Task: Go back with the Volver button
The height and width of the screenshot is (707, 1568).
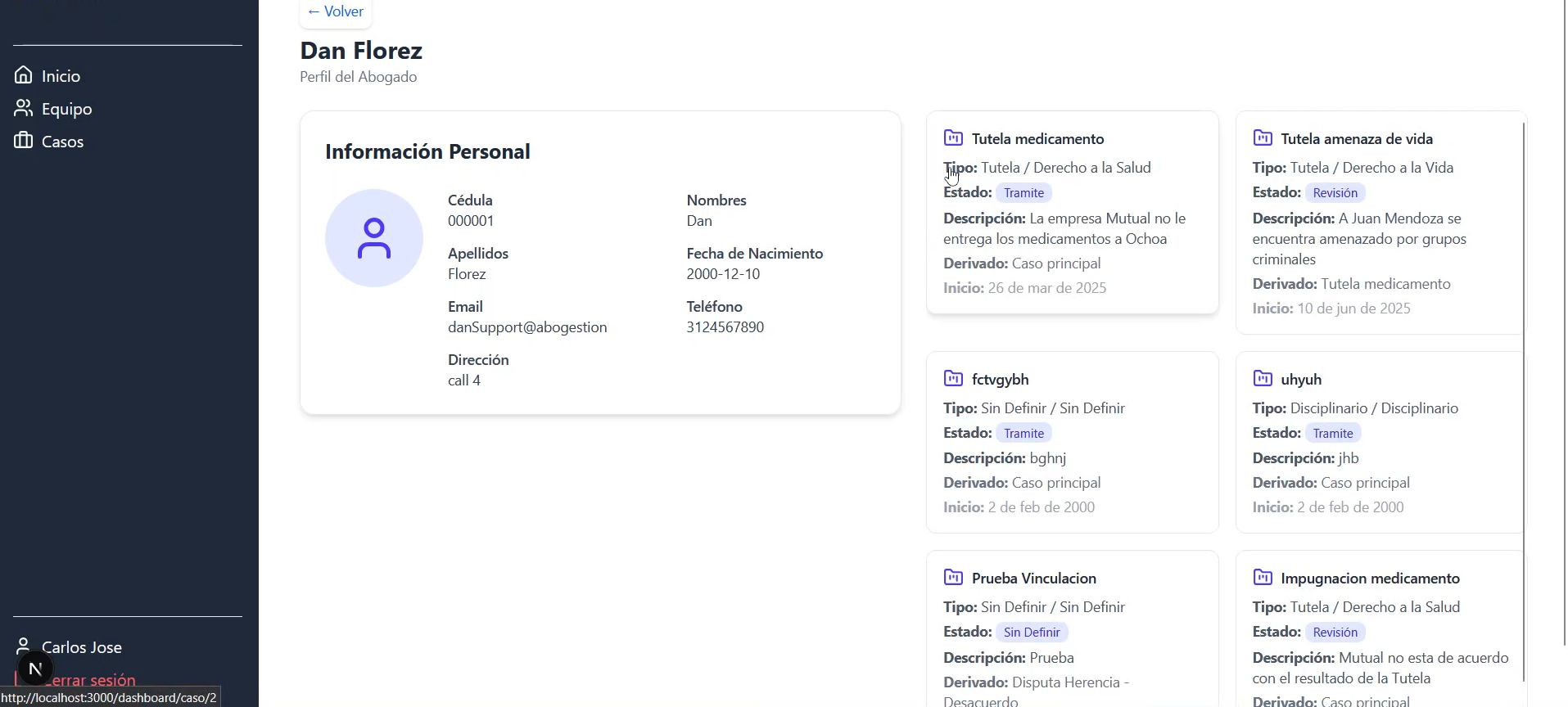Action: coord(336,11)
